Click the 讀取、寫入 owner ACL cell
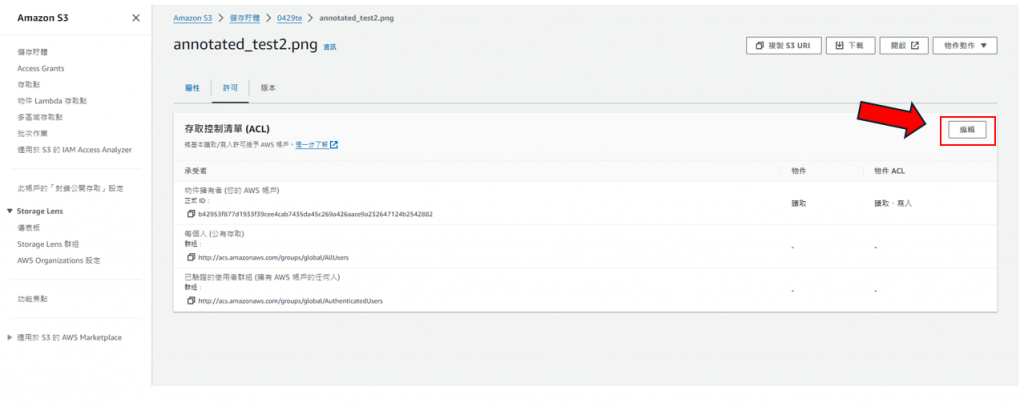Screen dimensions: 1024x407 tap(893, 203)
